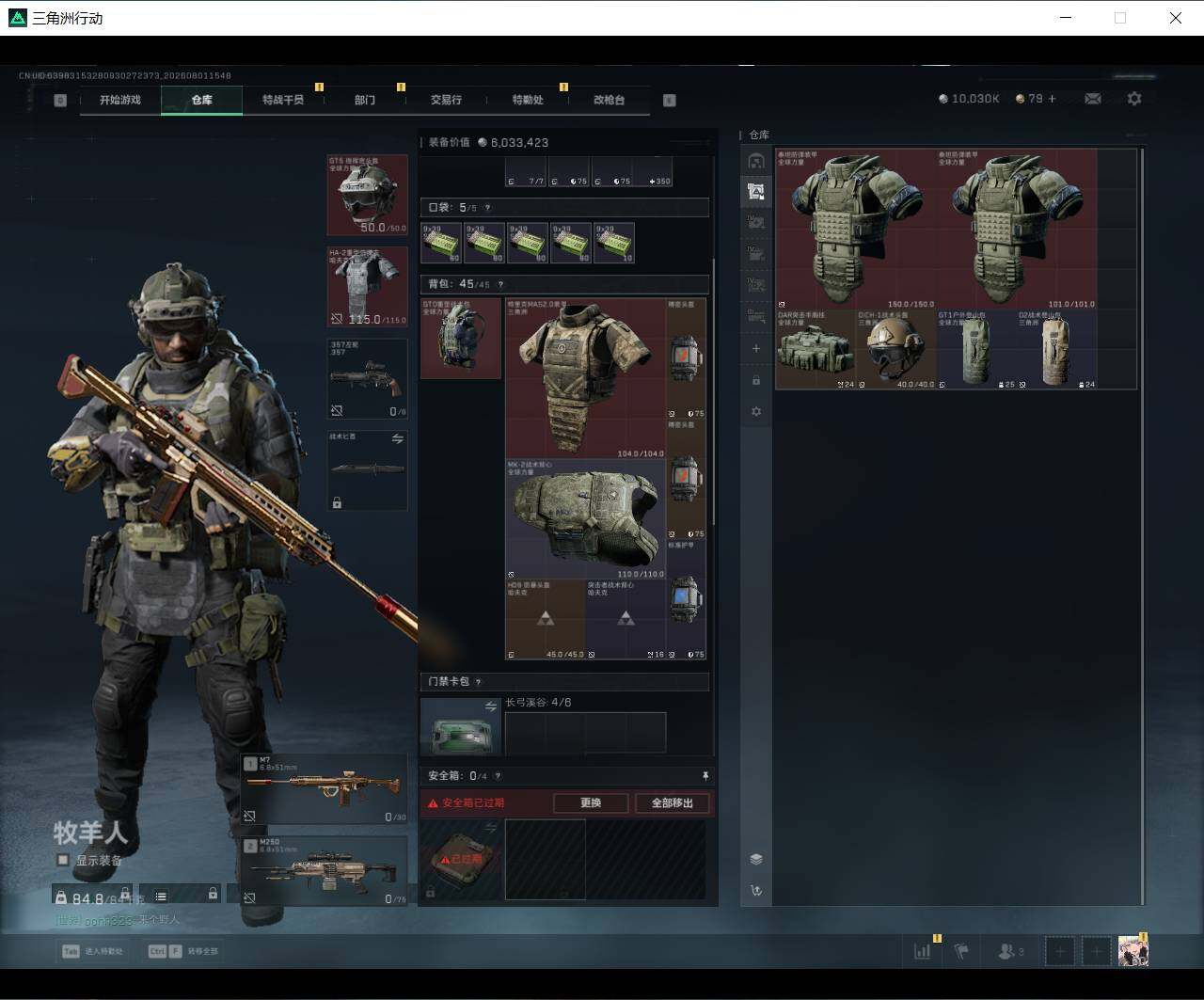This screenshot has height=1000, width=1204.
Task: Switch to the 改枪台 tab
Action: (x=609, y=100)
